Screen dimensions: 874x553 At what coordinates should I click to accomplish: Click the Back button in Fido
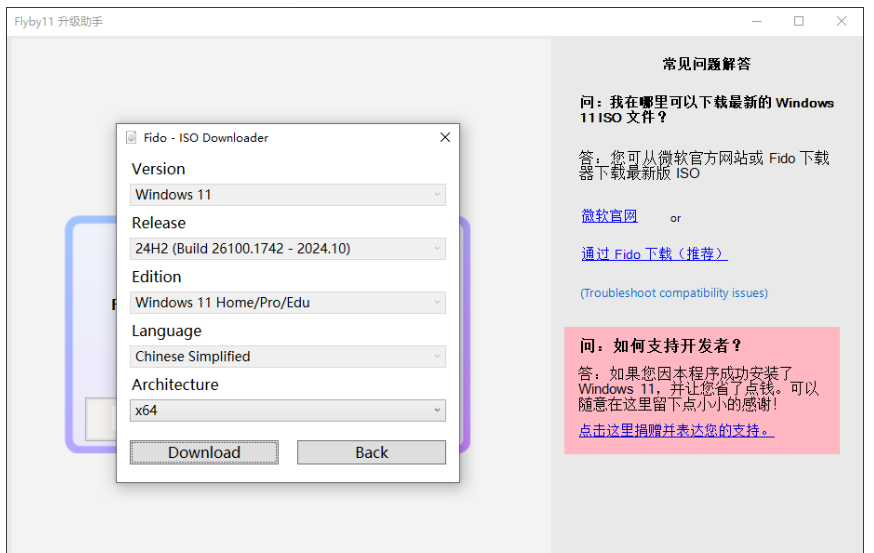coord(371,452)
